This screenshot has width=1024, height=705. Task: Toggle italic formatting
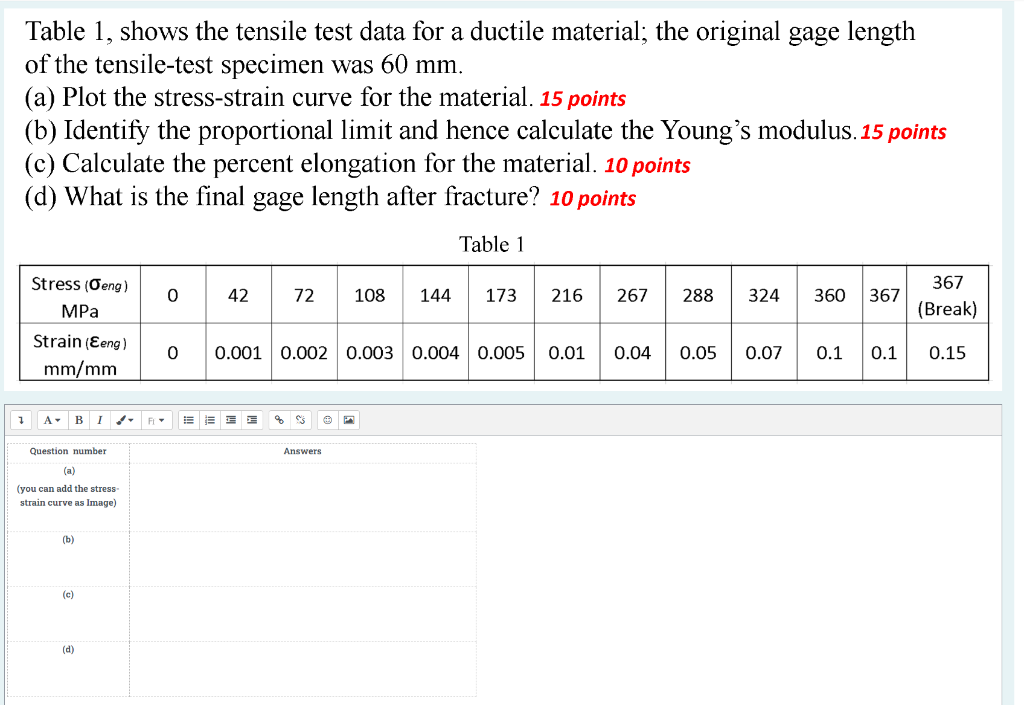point(100,420)
